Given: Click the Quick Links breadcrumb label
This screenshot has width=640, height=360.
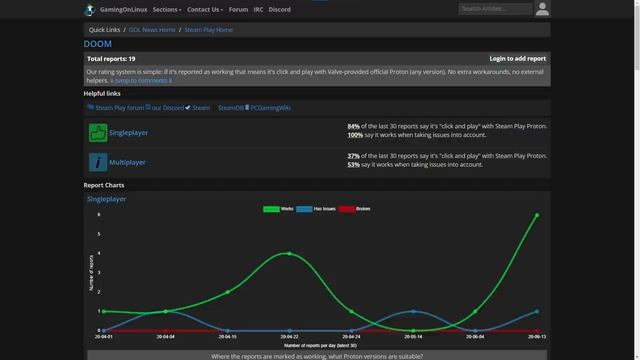Looking at the screenshot, I should (x=104, y=30).
